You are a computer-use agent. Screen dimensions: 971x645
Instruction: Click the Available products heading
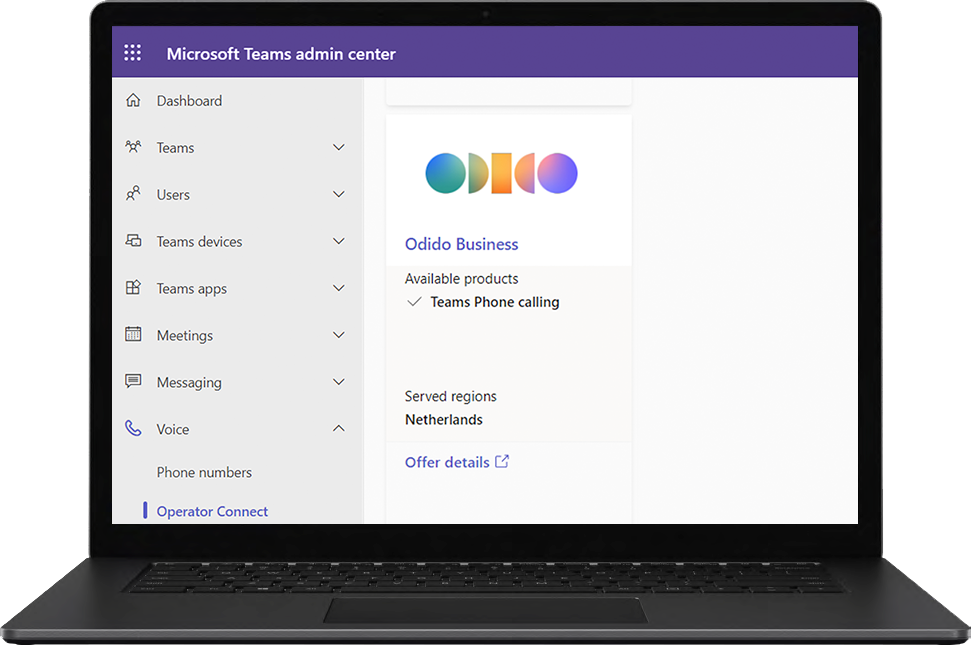point(461,279)
